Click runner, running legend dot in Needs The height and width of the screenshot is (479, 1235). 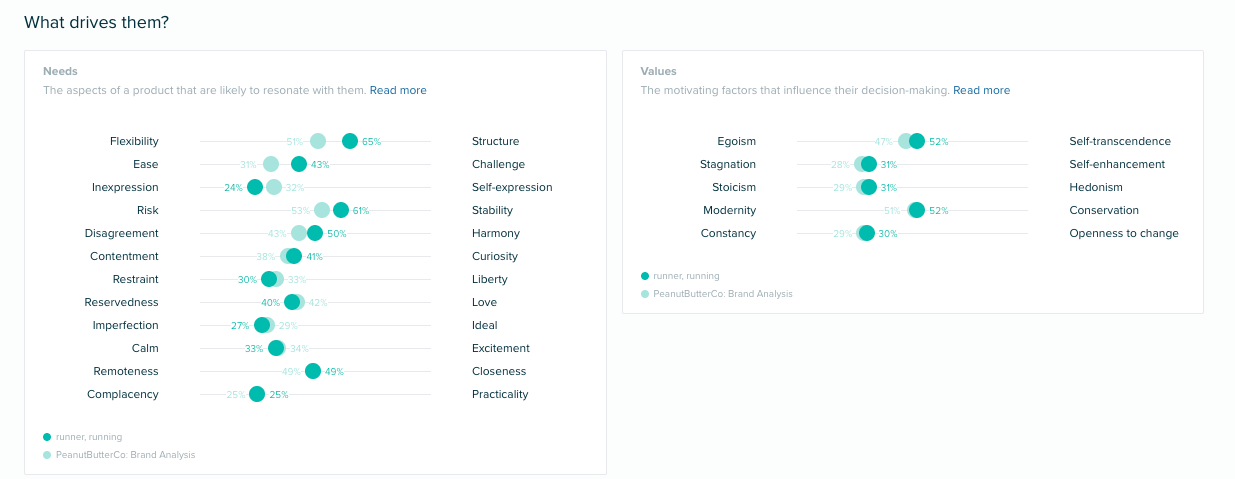tap(47, 437)
